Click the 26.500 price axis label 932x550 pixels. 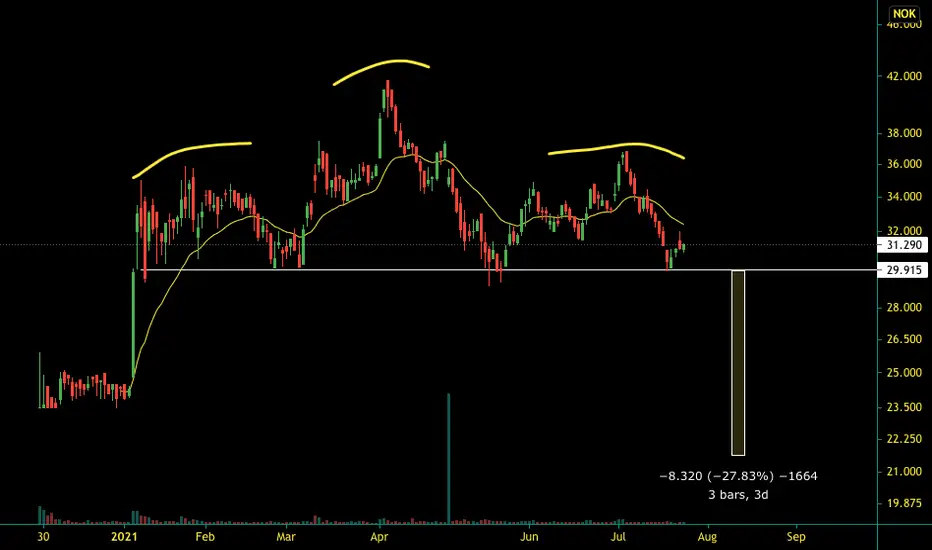904,339
